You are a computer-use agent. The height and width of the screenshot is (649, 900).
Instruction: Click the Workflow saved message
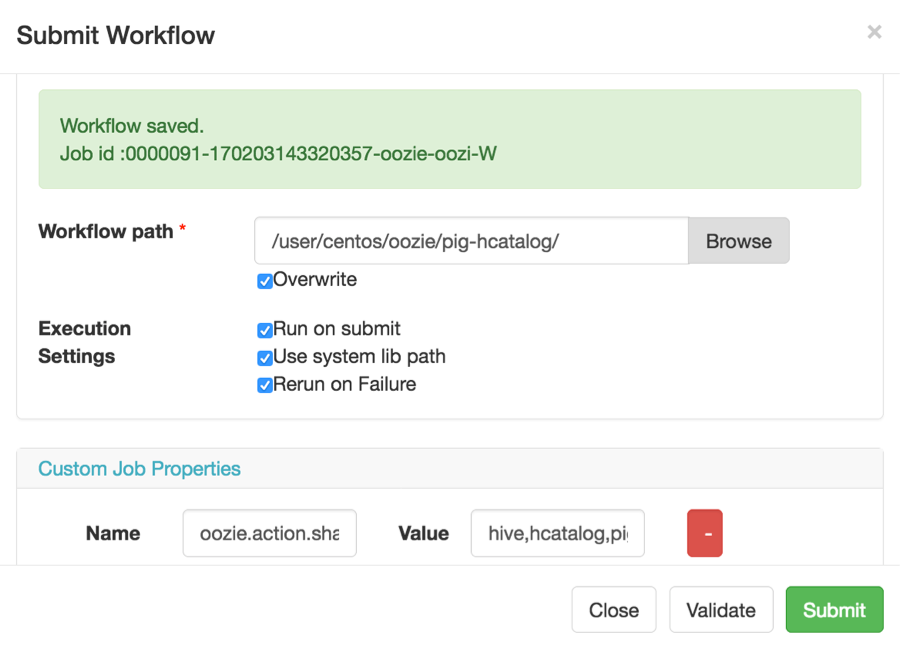132,126
